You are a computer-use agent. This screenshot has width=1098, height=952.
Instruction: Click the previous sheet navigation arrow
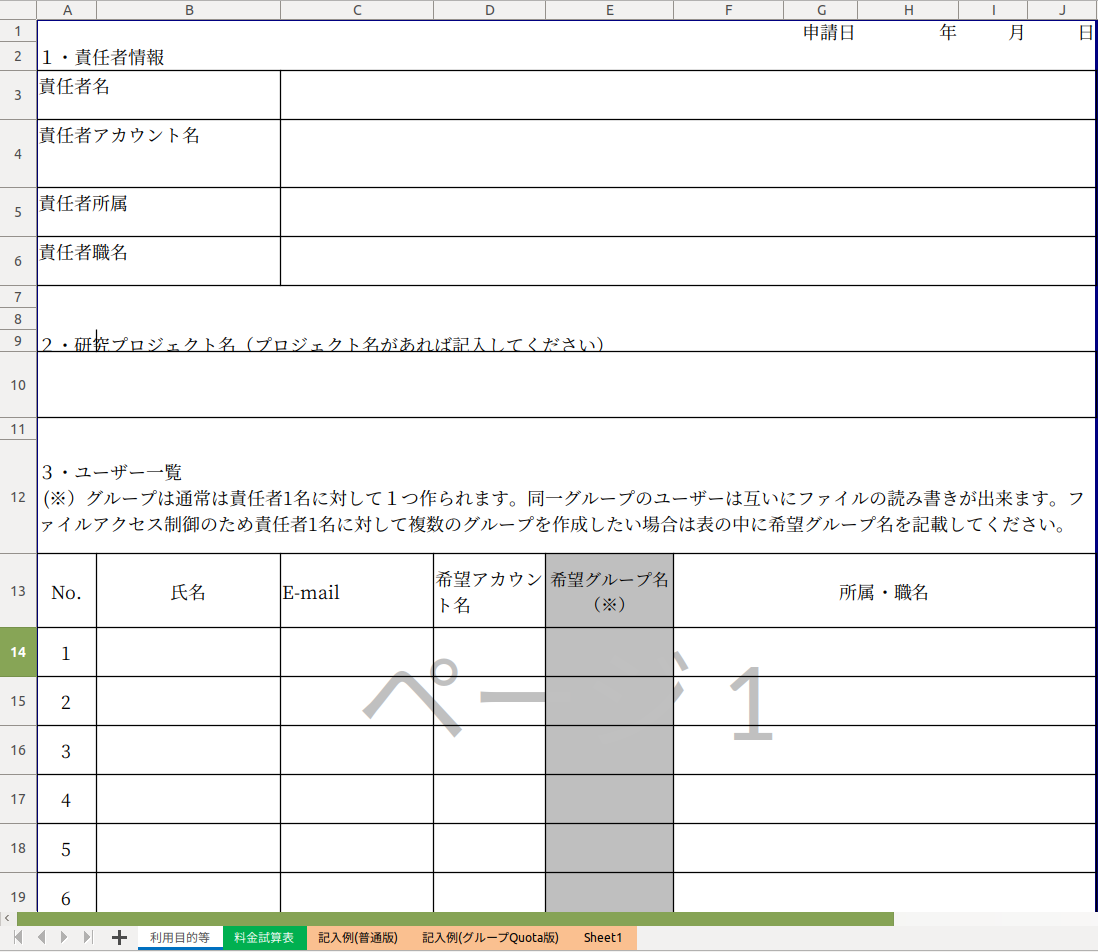tap(41, 937)
